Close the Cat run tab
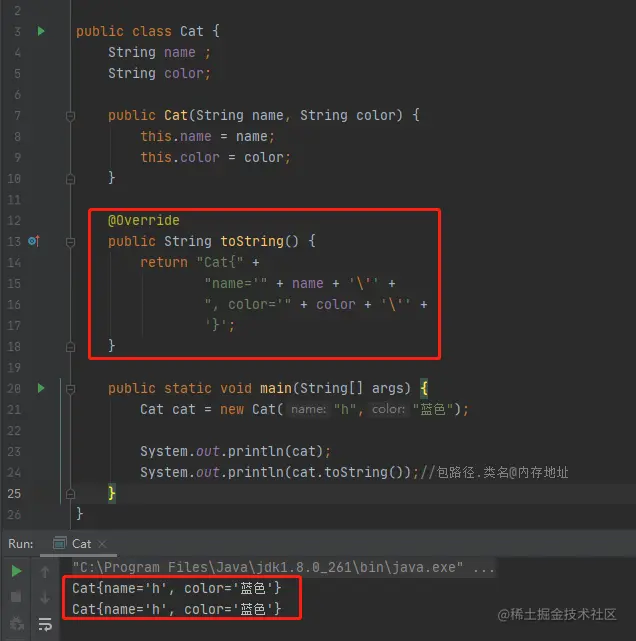The image size is (636, 641). tap(102, 544)
